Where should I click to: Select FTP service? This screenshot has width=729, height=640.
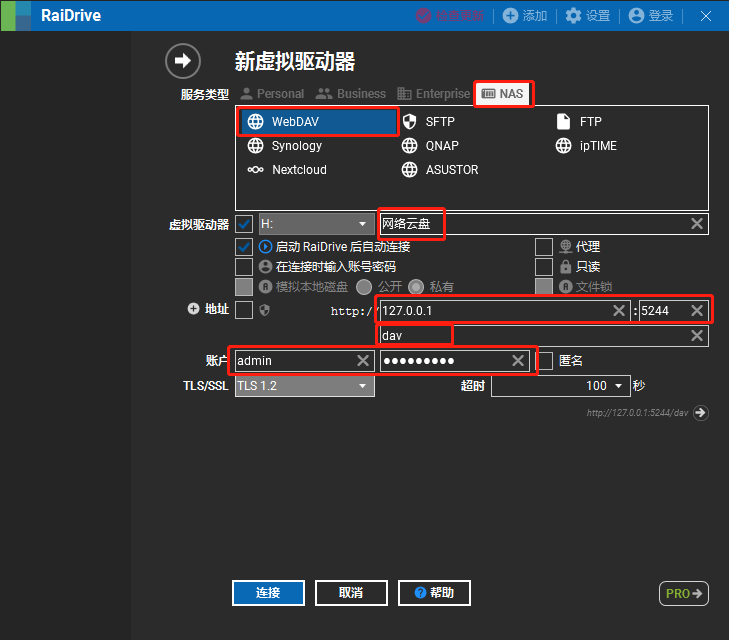579,122
